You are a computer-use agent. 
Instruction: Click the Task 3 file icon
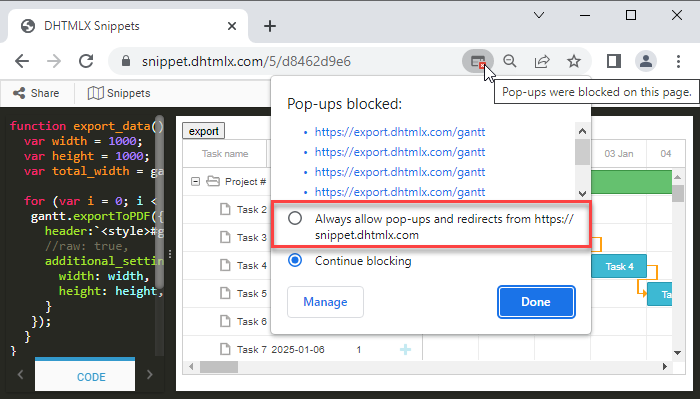[x=225, y=237]
